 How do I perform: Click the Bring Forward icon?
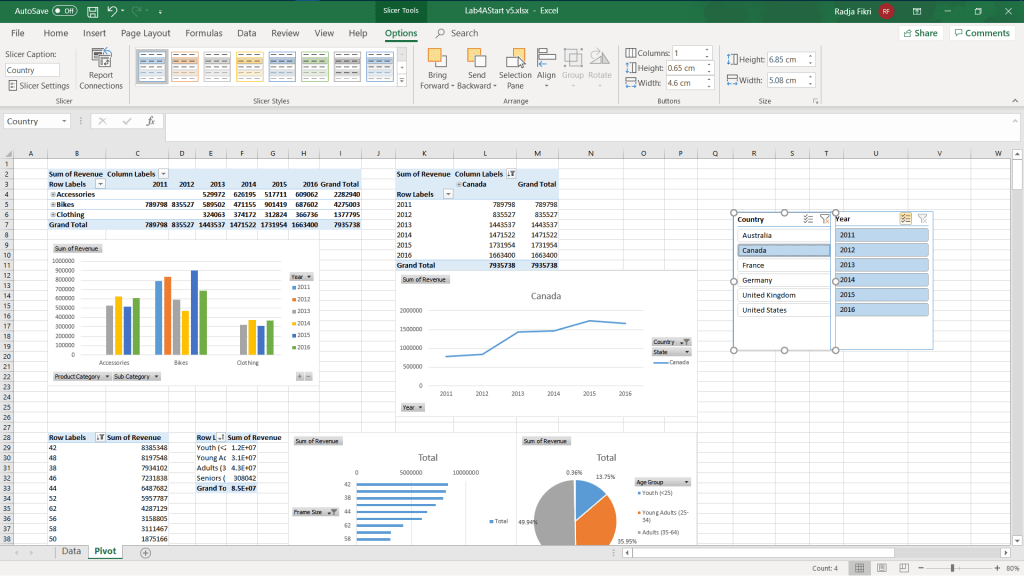pyautogui.click(x=435, y=60)
